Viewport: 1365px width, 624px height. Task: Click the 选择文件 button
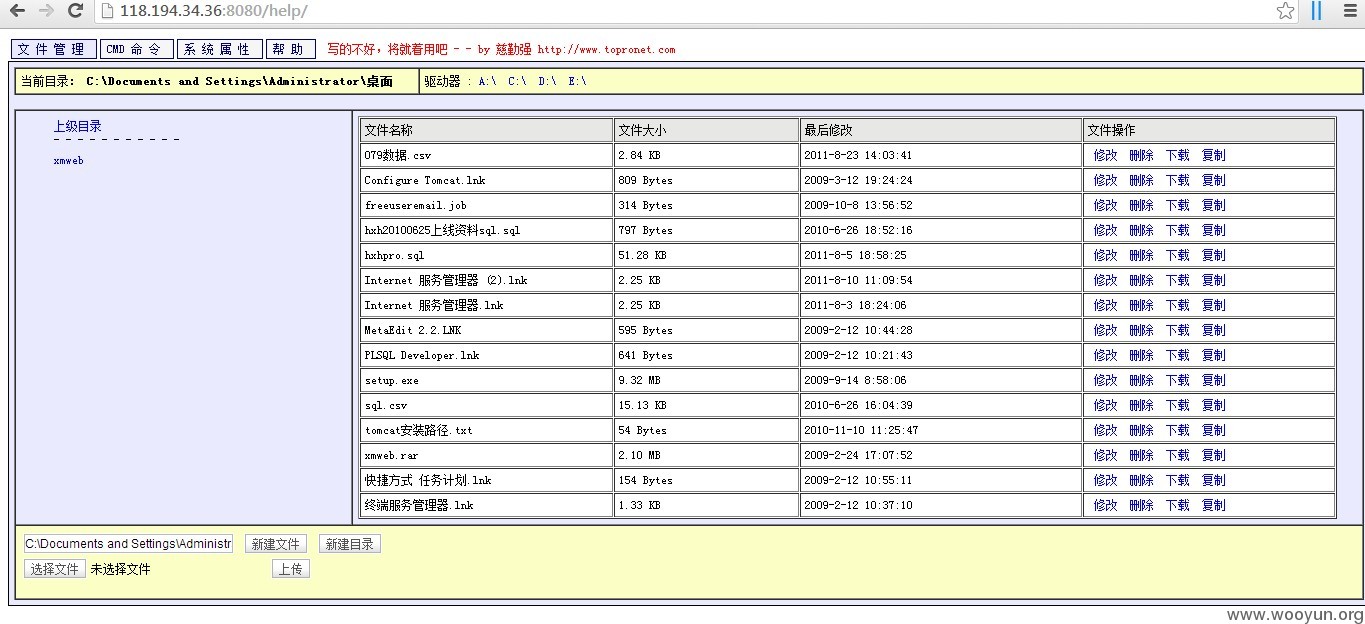coord(55,569)
